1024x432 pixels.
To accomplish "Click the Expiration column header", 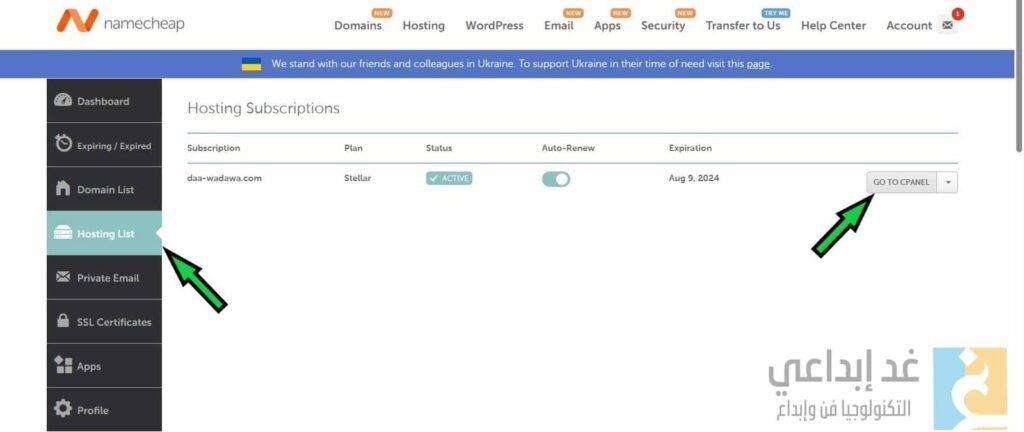I will (x=690, y=148).
